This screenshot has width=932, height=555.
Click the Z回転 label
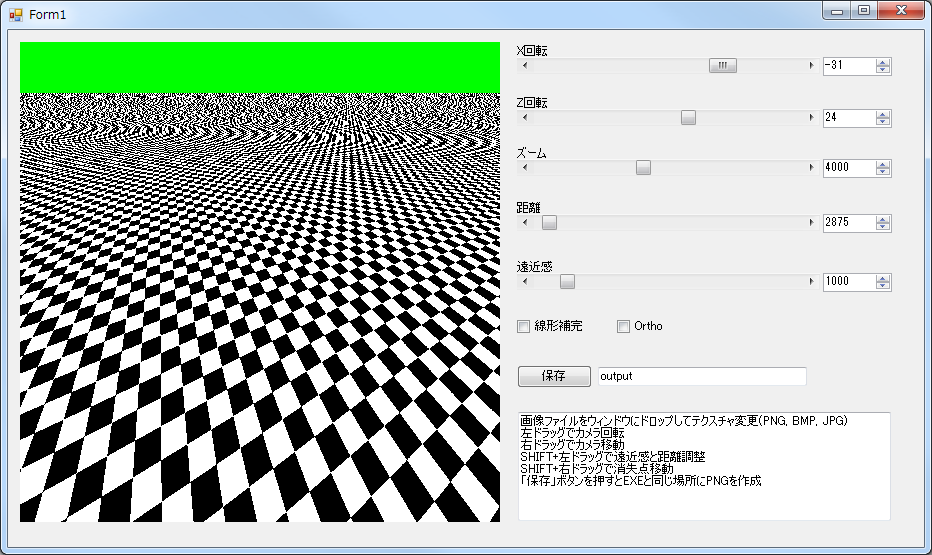coord(532,102)
